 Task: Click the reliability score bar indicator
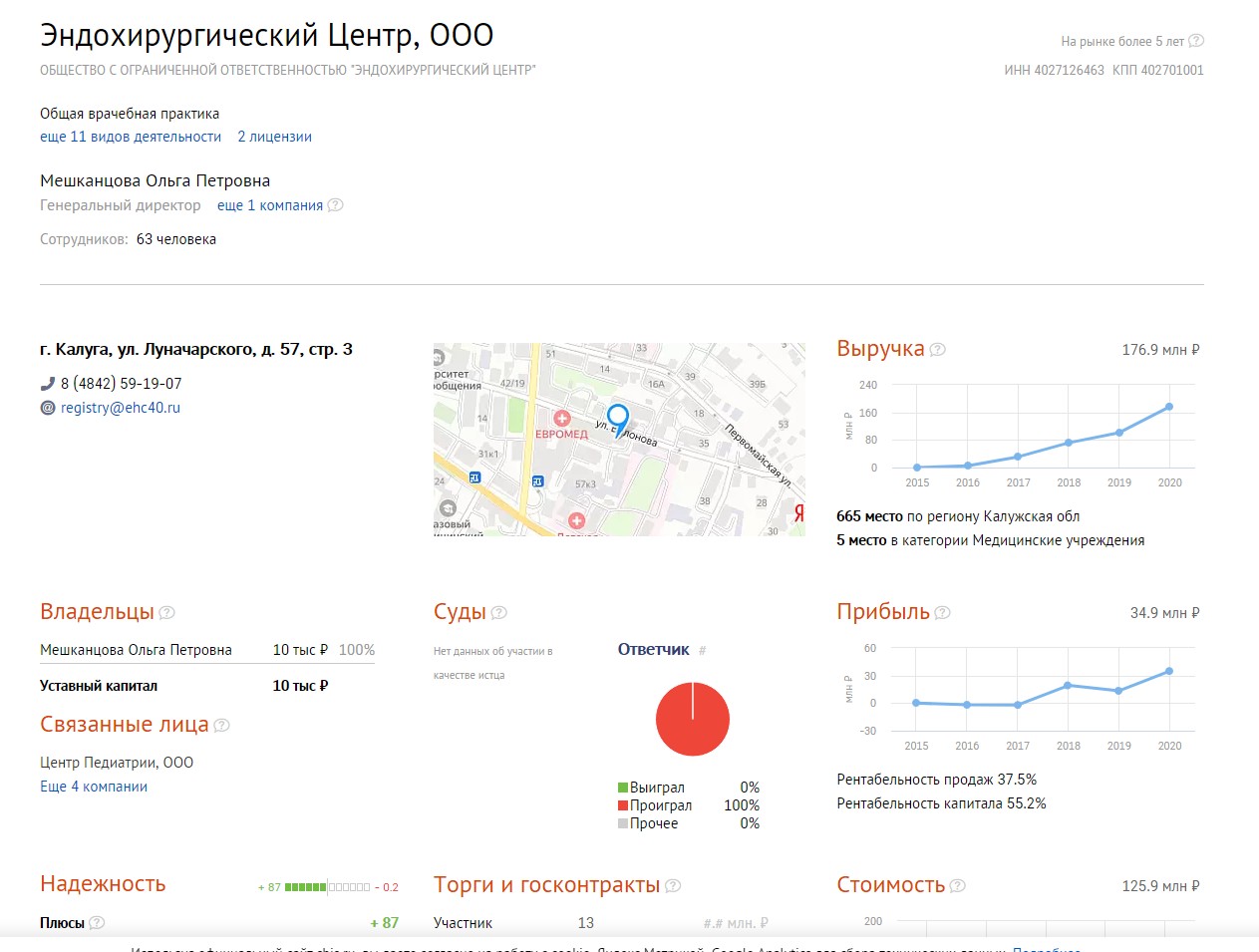point(327,887)
